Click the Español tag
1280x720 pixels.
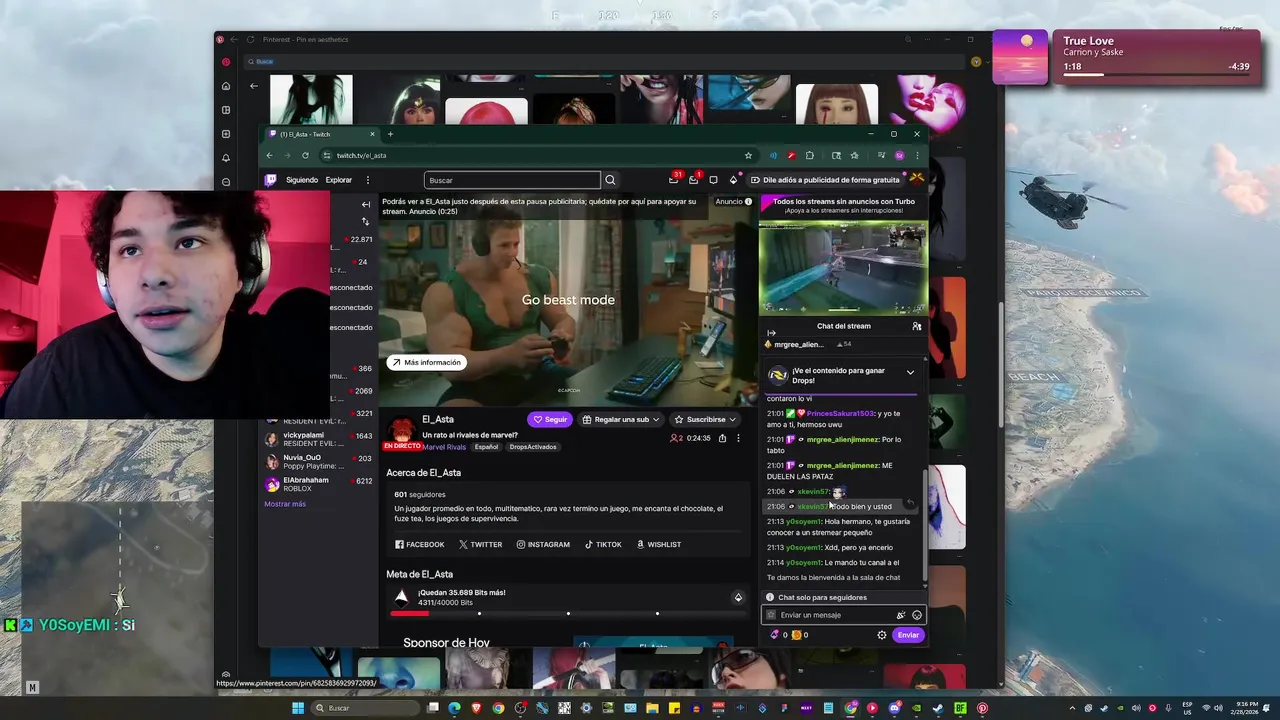(486, 447)
